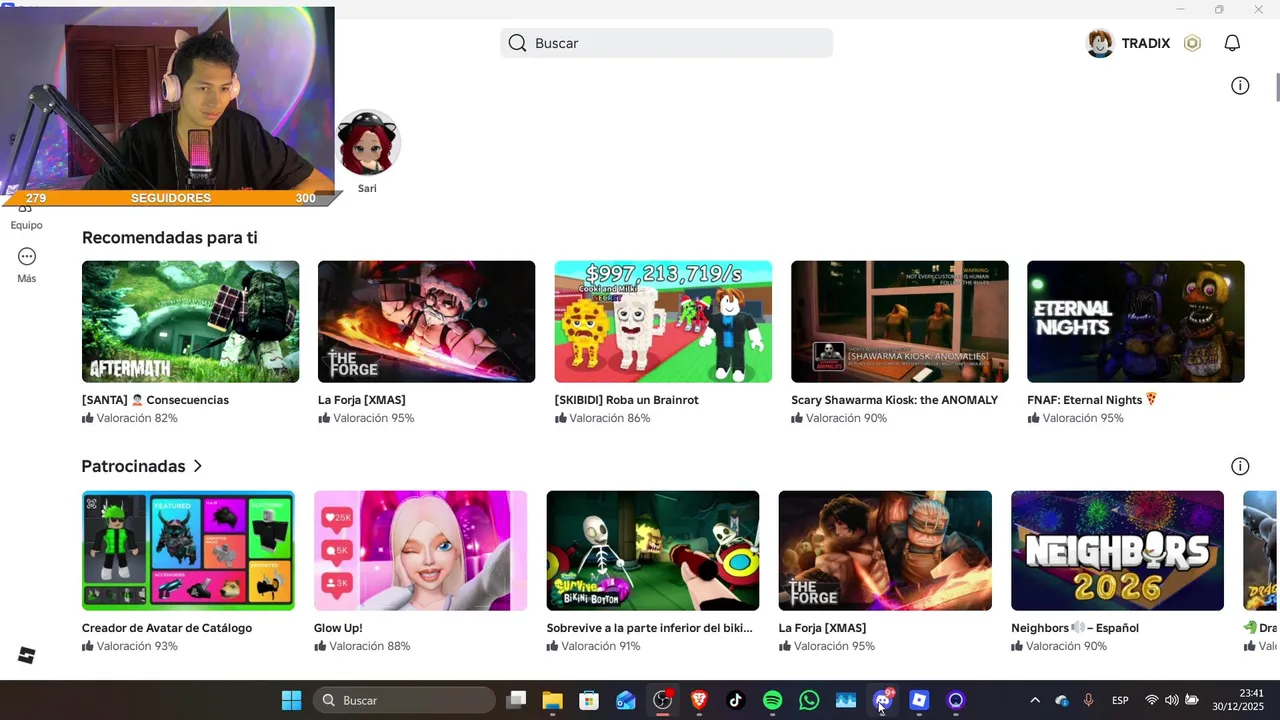Screen dimensions: 1280x720
Task: Click the Windows taskbar Buscar box
Action: coord(404,700)
